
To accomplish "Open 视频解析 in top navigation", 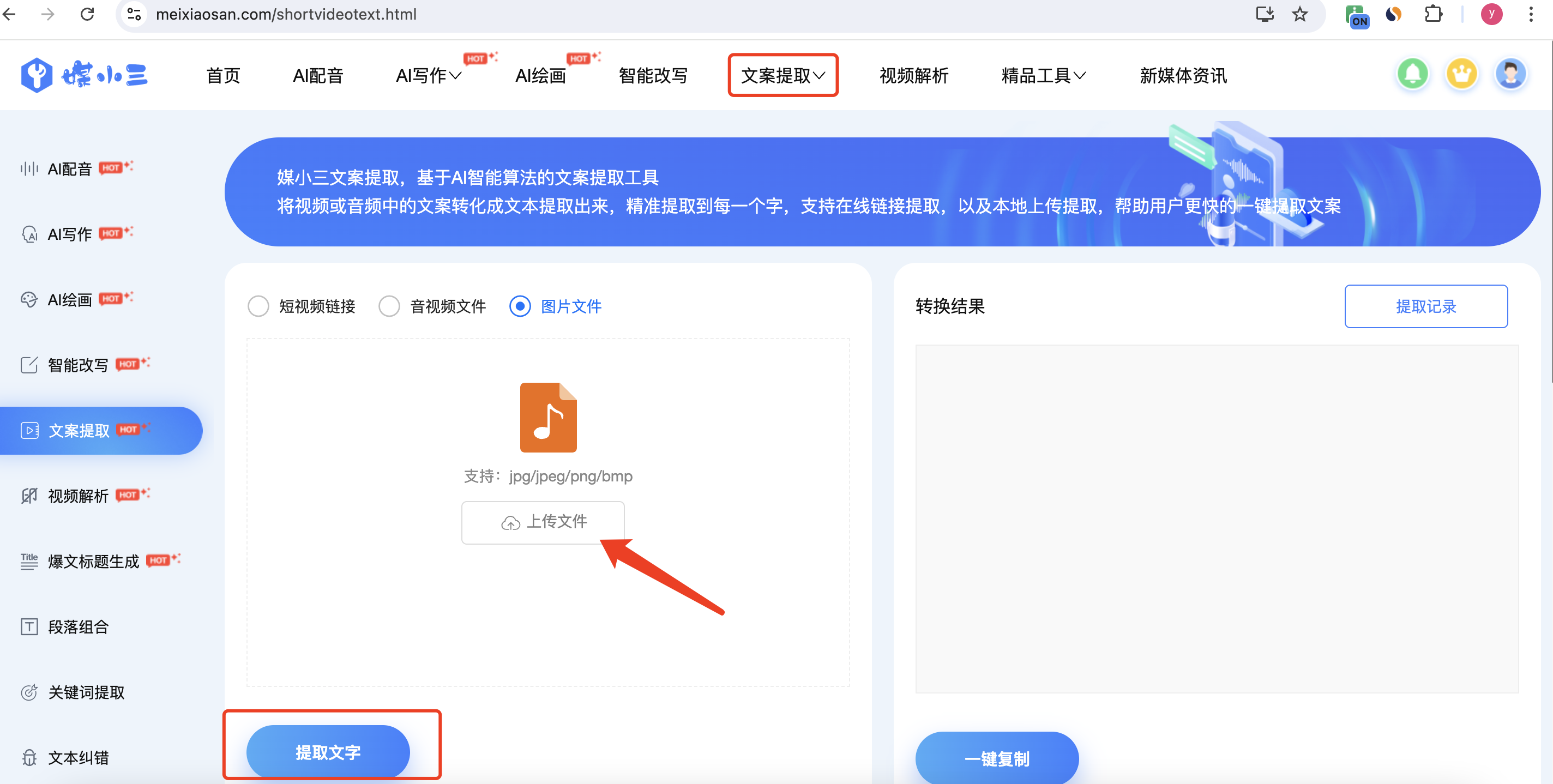I will (x=913, y=75).
